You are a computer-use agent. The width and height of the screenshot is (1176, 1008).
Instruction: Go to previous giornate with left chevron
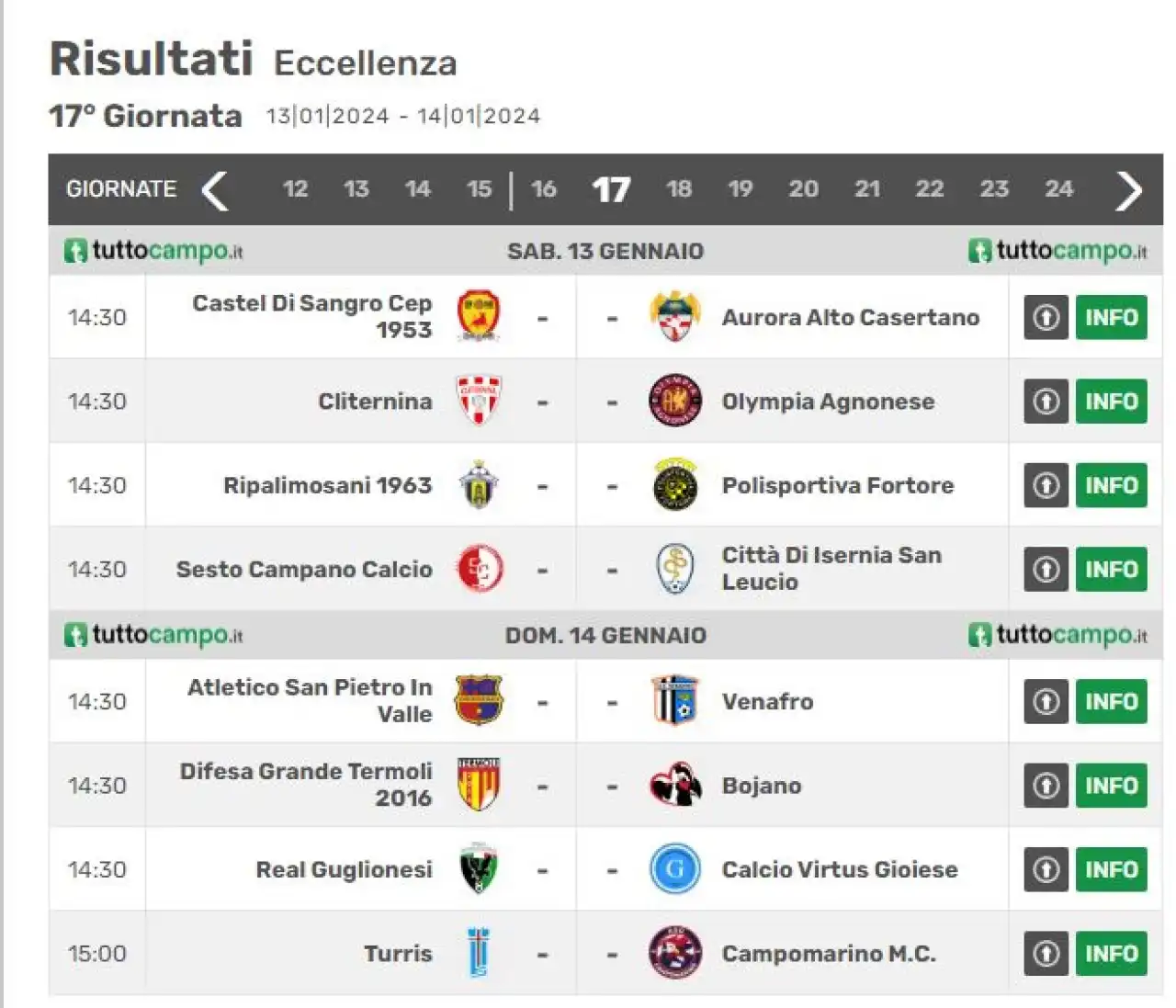[214, 190]
